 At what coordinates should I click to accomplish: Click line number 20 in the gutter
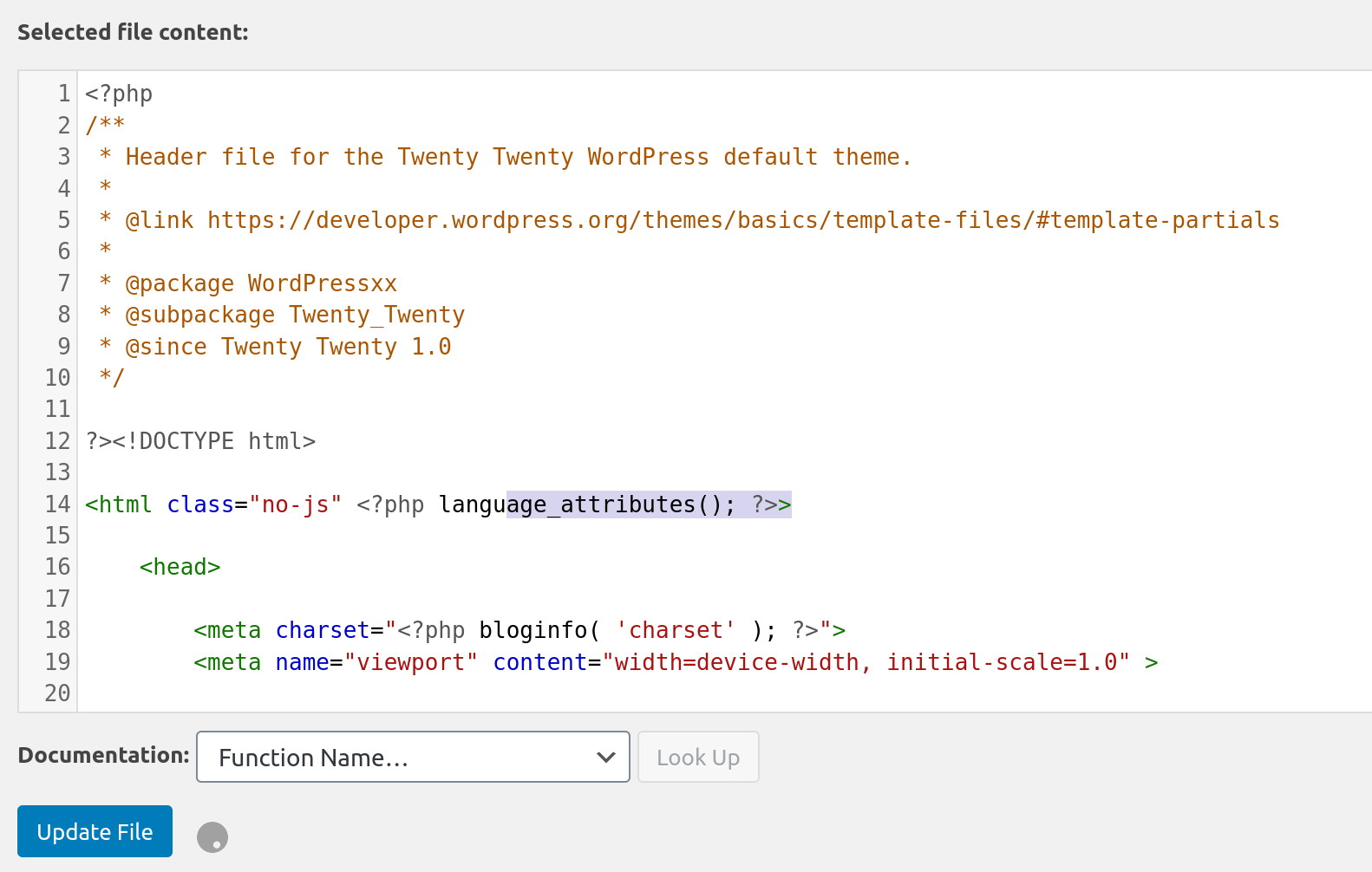coord(57,693)
